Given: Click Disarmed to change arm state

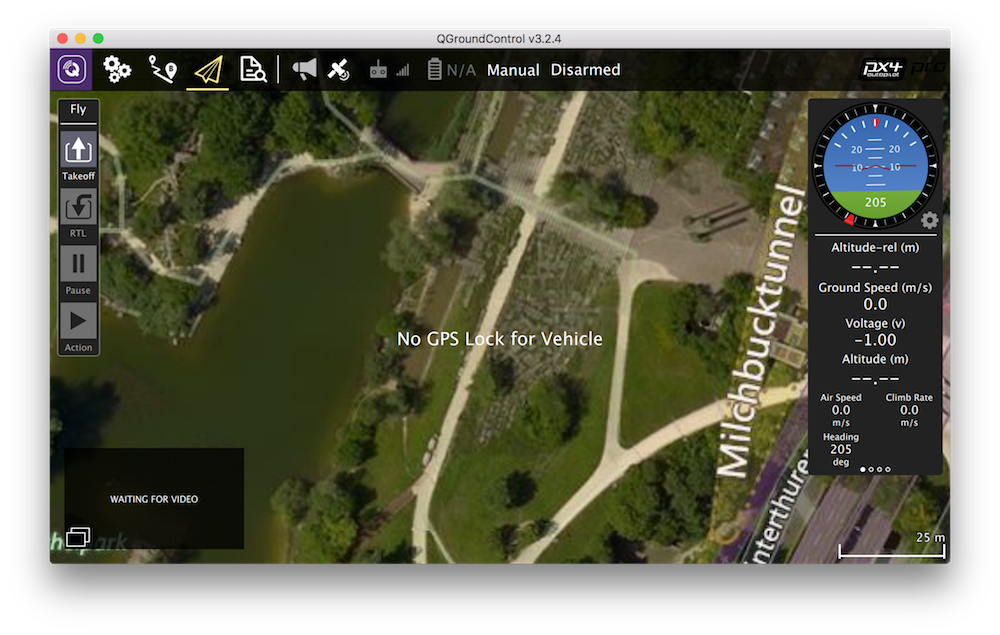Looking at the screenshot, I should [x=585, y=70].
